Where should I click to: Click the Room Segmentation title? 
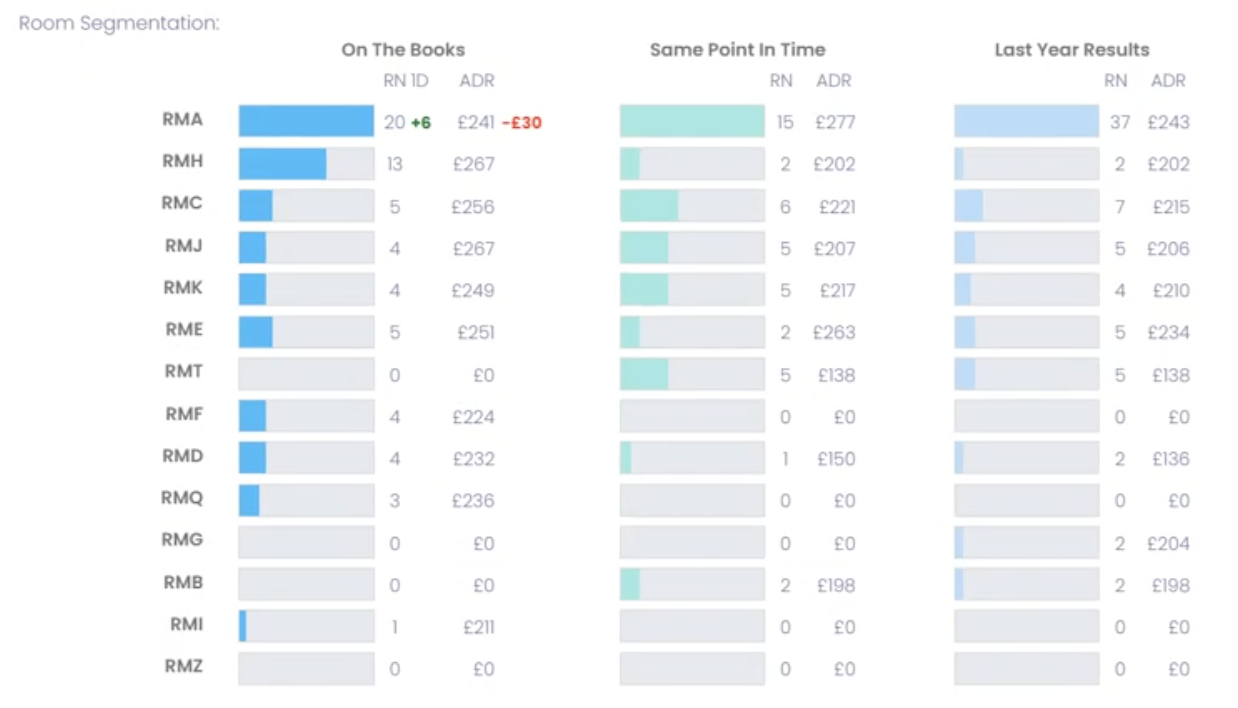[x=119, y=22]
